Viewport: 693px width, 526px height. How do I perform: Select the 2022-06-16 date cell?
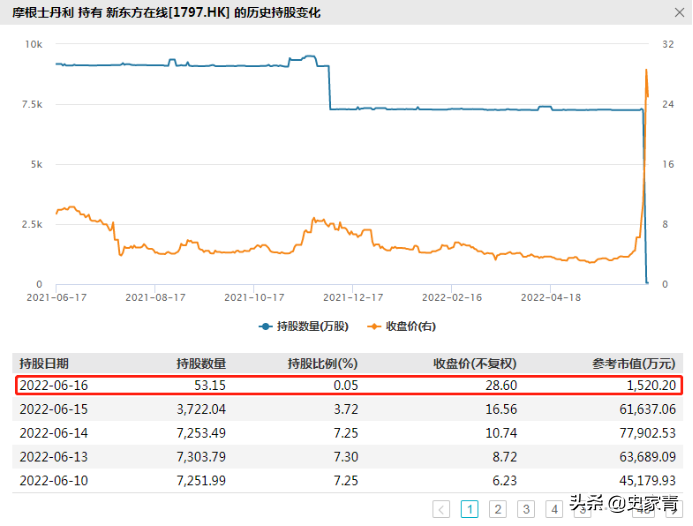pyautogui.click(x=53, y=385)
